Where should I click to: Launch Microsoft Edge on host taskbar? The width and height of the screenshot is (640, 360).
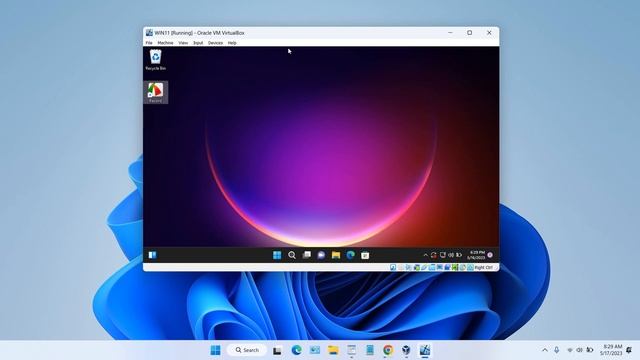(x=296, y=350)
